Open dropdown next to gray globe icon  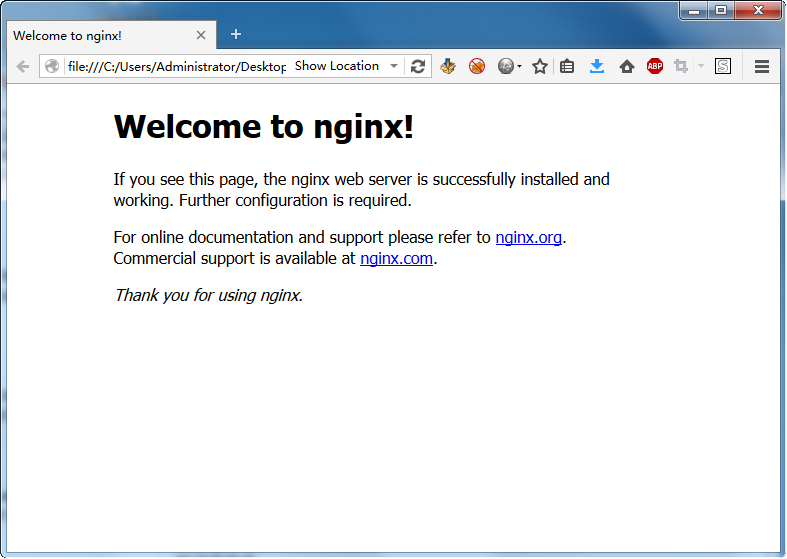point(519,66)
